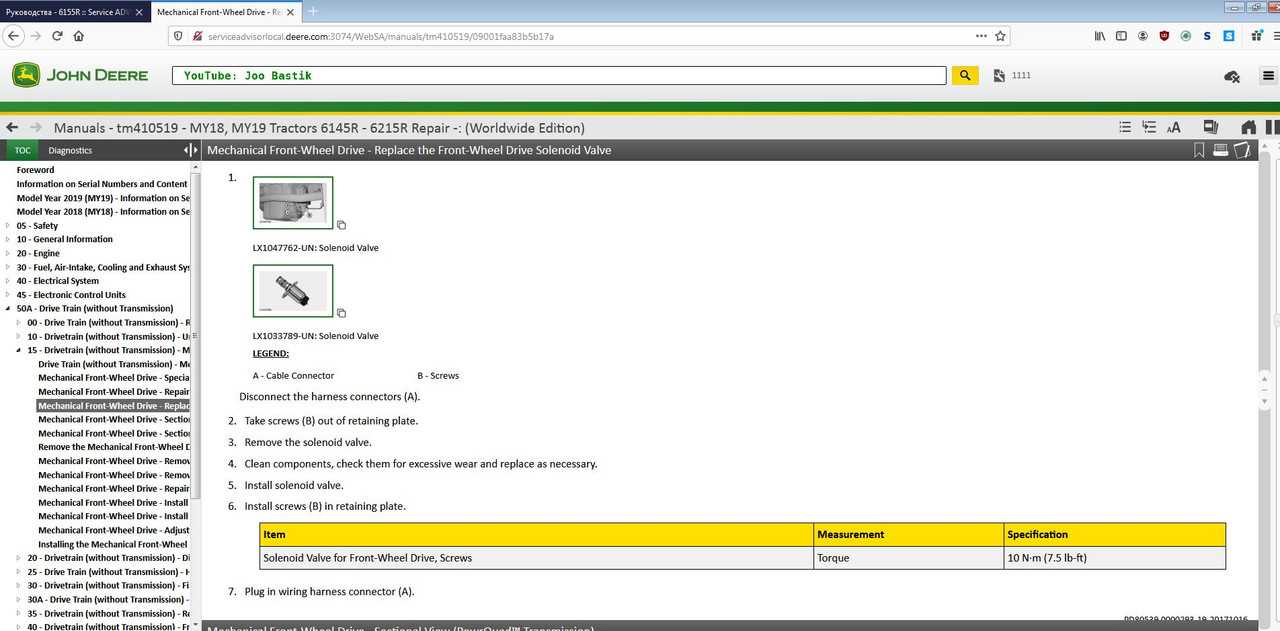Bookmark this page with the bookmark icon
The image size is (1280, 631).
tap(1199, 150)
